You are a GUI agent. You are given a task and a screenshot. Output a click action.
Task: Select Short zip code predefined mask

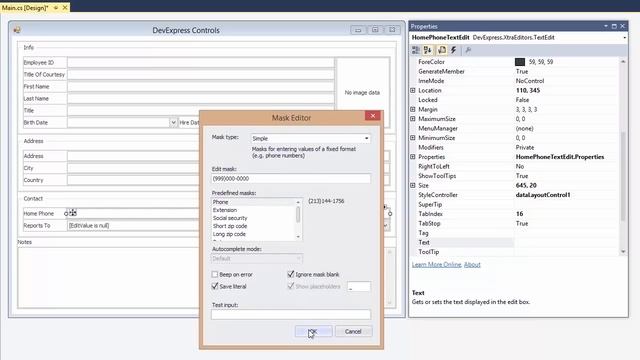(x=253, y=226)
